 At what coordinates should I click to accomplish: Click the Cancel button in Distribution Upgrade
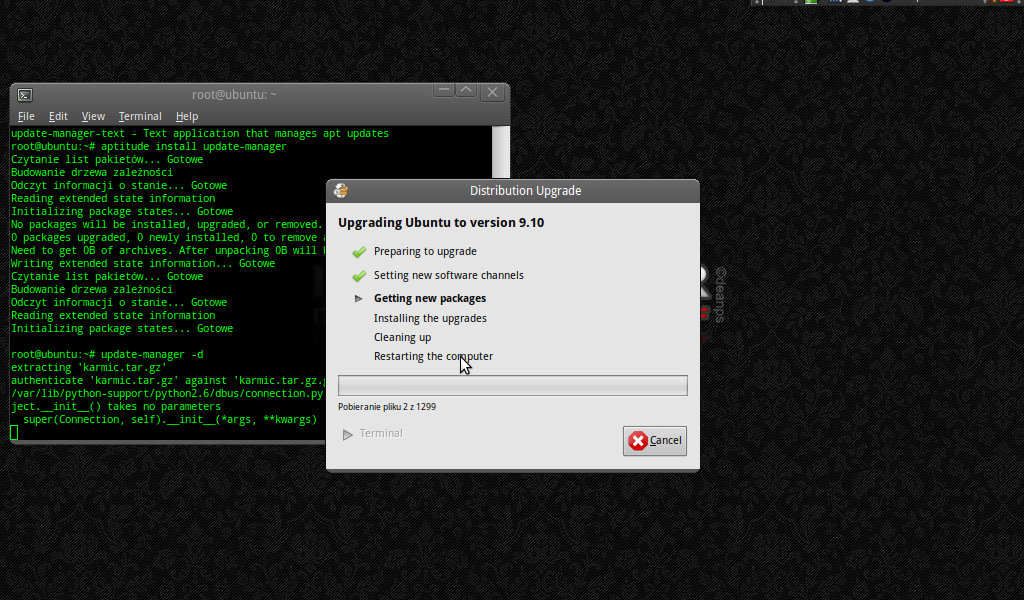coord(655,441)
